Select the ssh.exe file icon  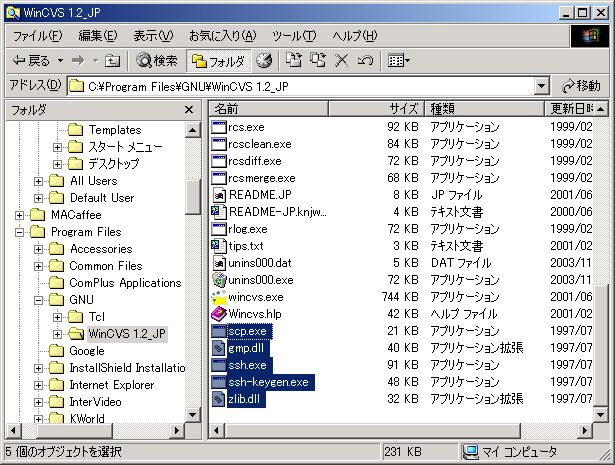(x=218, y=365)
